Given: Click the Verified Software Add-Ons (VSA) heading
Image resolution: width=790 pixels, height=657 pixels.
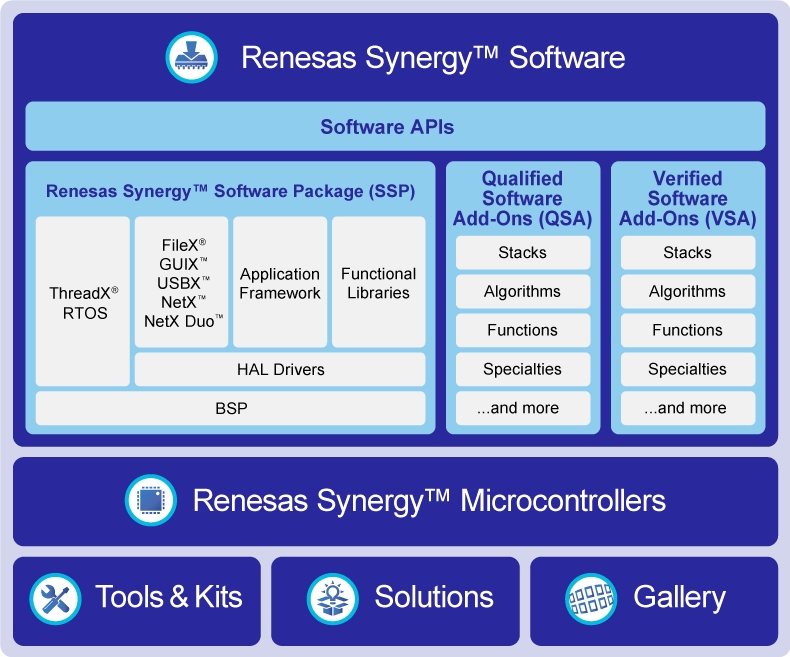Looking at the screenshot, I should (687, 198).
